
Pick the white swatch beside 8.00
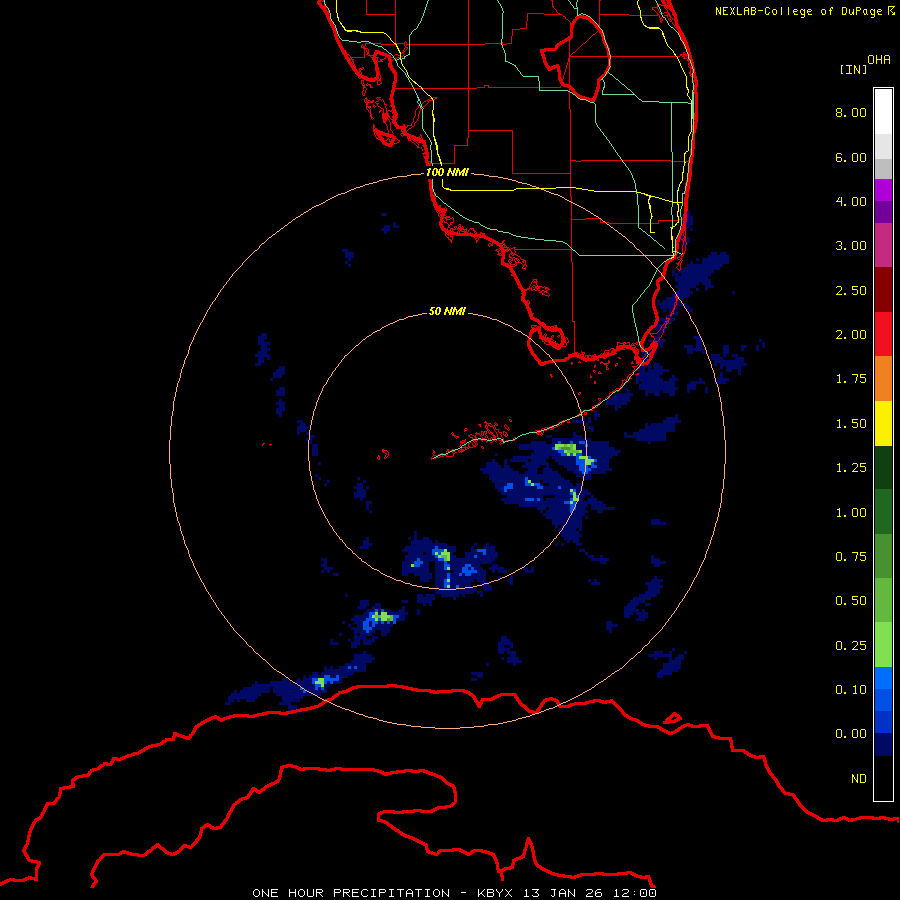(x=883, y=112)
